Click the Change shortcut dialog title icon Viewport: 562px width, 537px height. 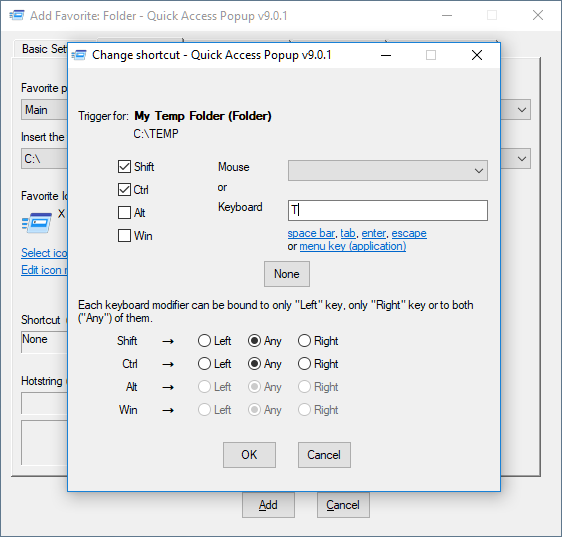pyautogui.click(x=79, y=55)
